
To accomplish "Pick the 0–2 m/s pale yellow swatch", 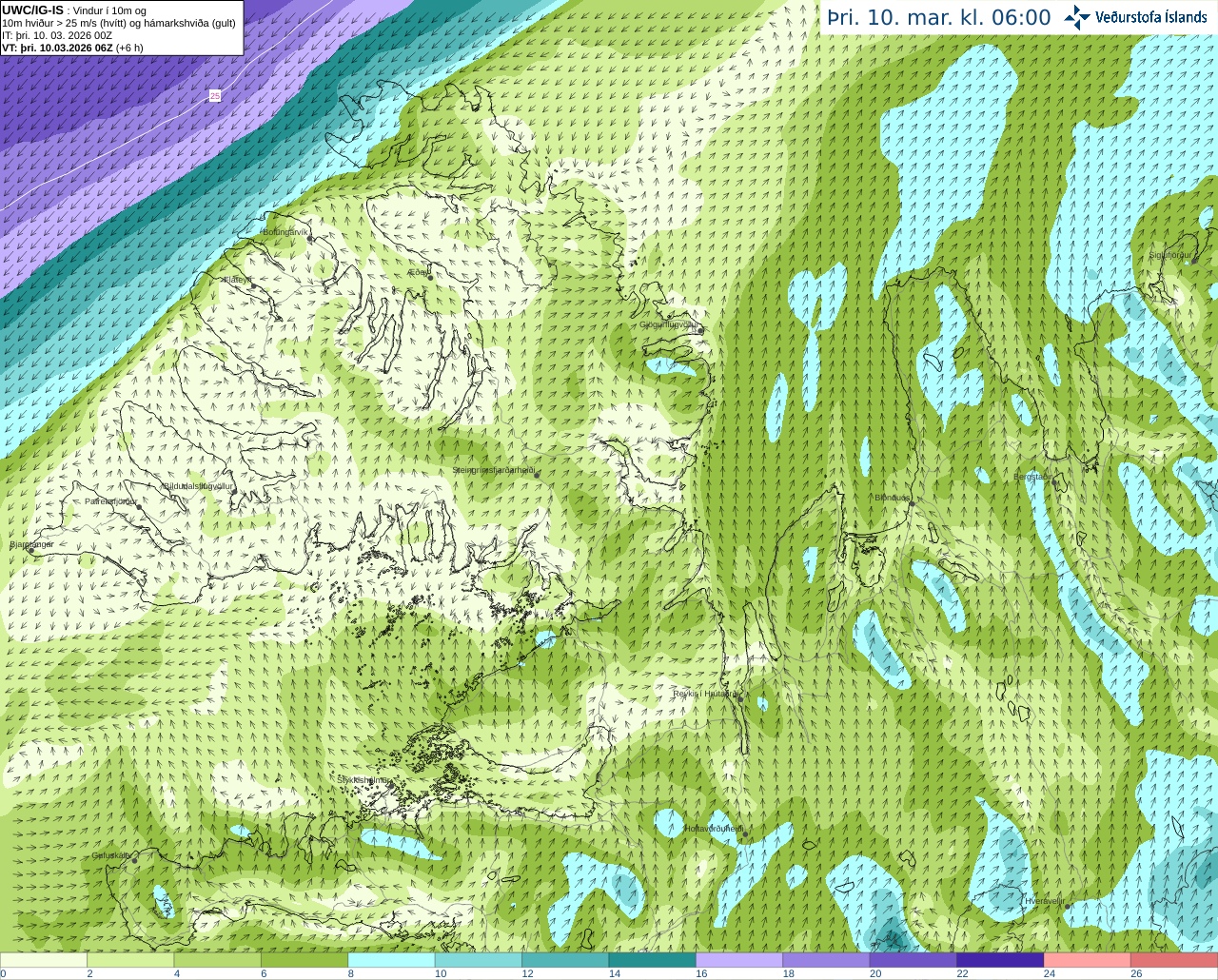I will [x=44, y=960].
